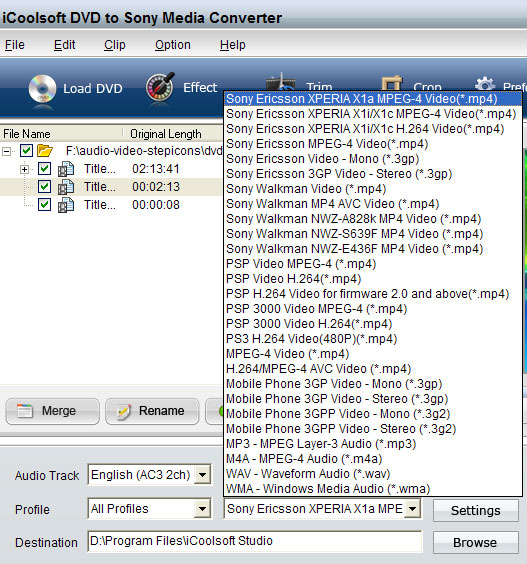Open the Edit menu
527x564 pixels.
(x=64, y=45)
